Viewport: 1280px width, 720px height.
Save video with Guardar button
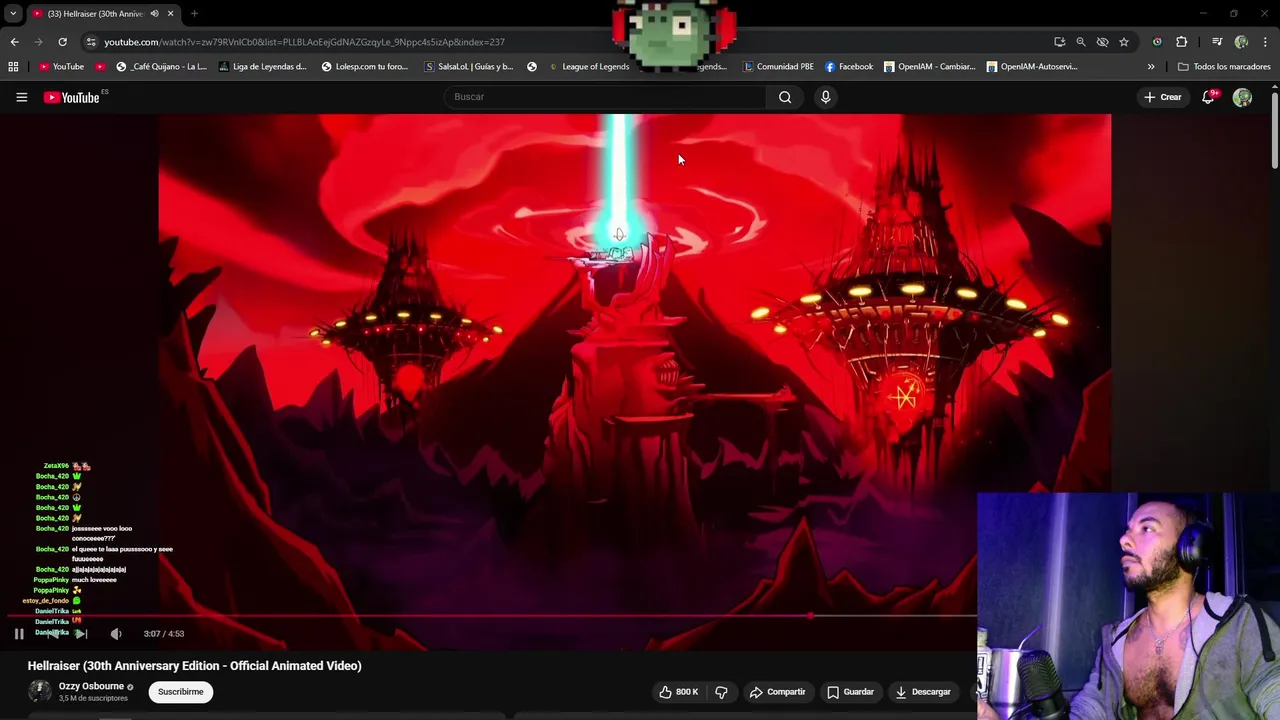click(850, 692)
